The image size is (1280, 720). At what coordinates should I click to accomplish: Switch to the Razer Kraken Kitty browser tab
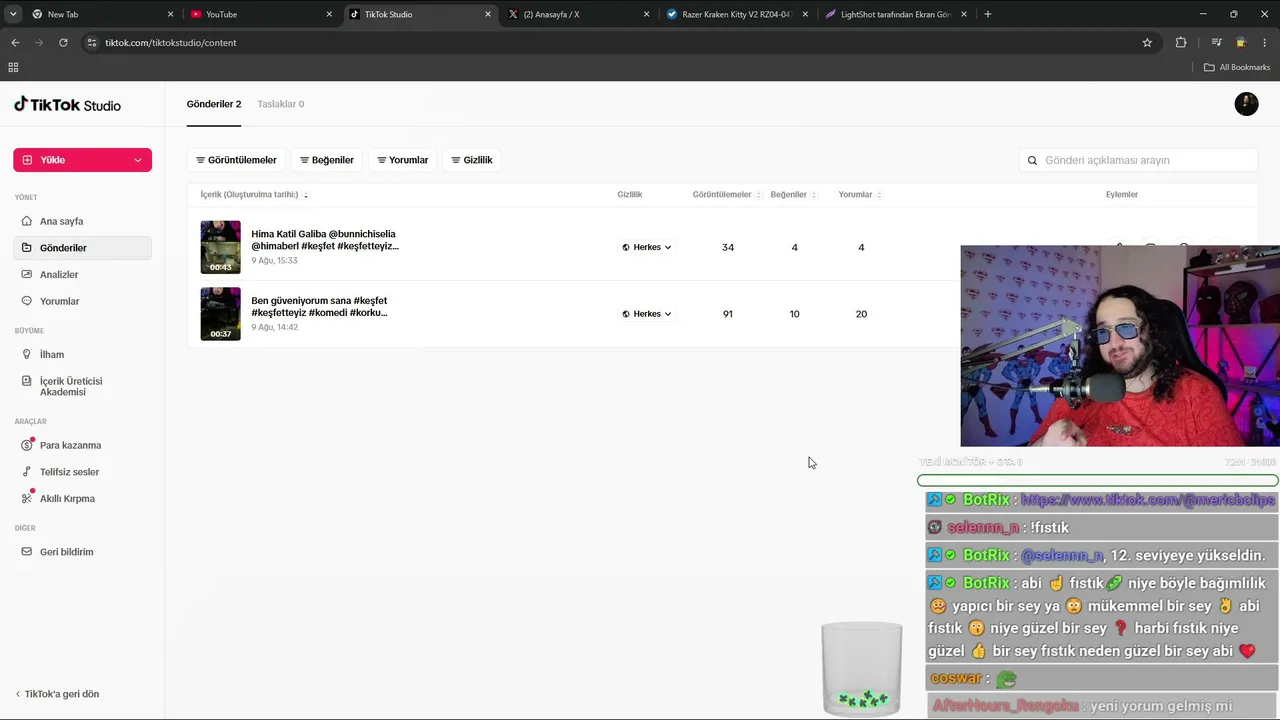(x=737, y=14)
